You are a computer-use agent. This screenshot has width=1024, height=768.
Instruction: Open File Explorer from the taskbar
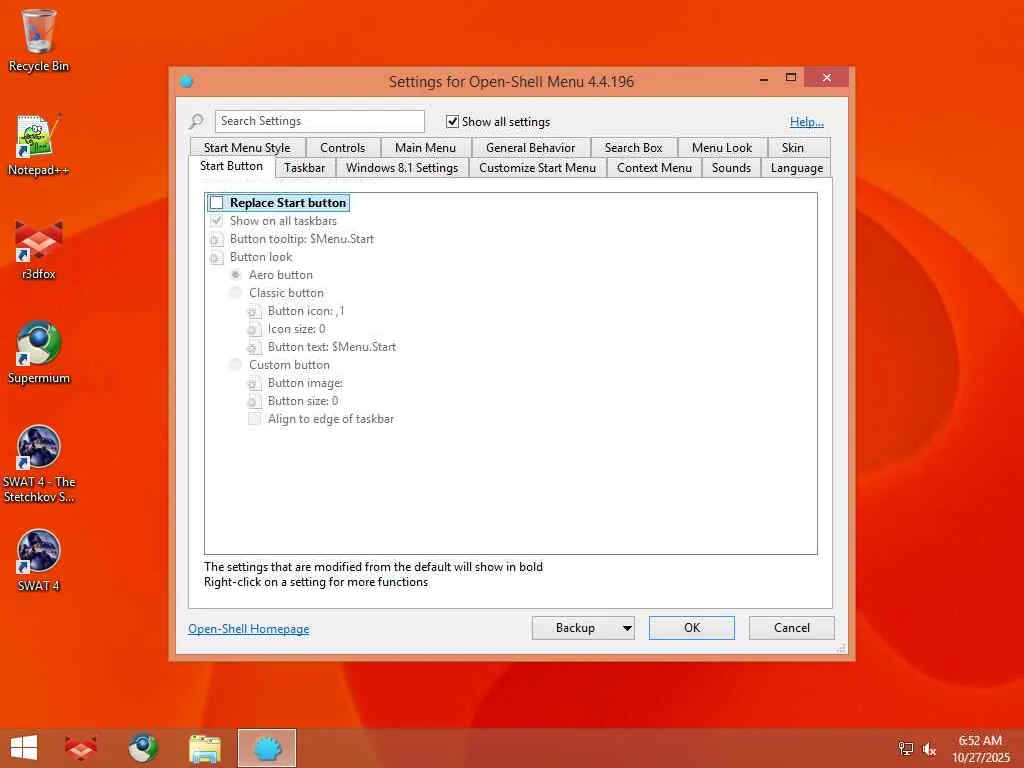pyautogui.click(x=204, y=748)
